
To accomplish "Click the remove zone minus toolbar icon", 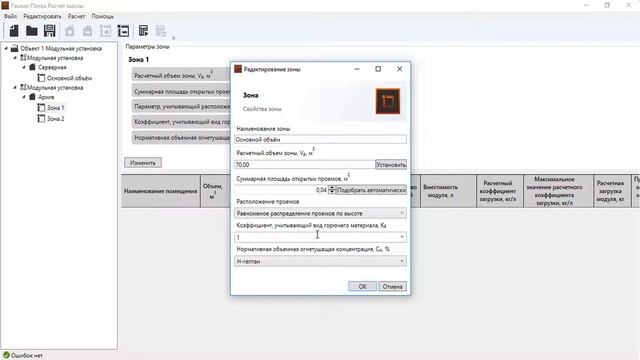I will point(123,31).
